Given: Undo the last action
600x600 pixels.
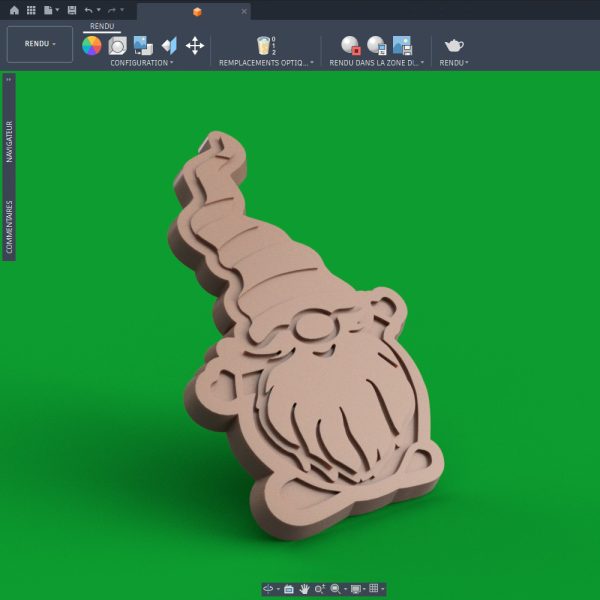Looking at the screenshot, I should tap(88, 10).
